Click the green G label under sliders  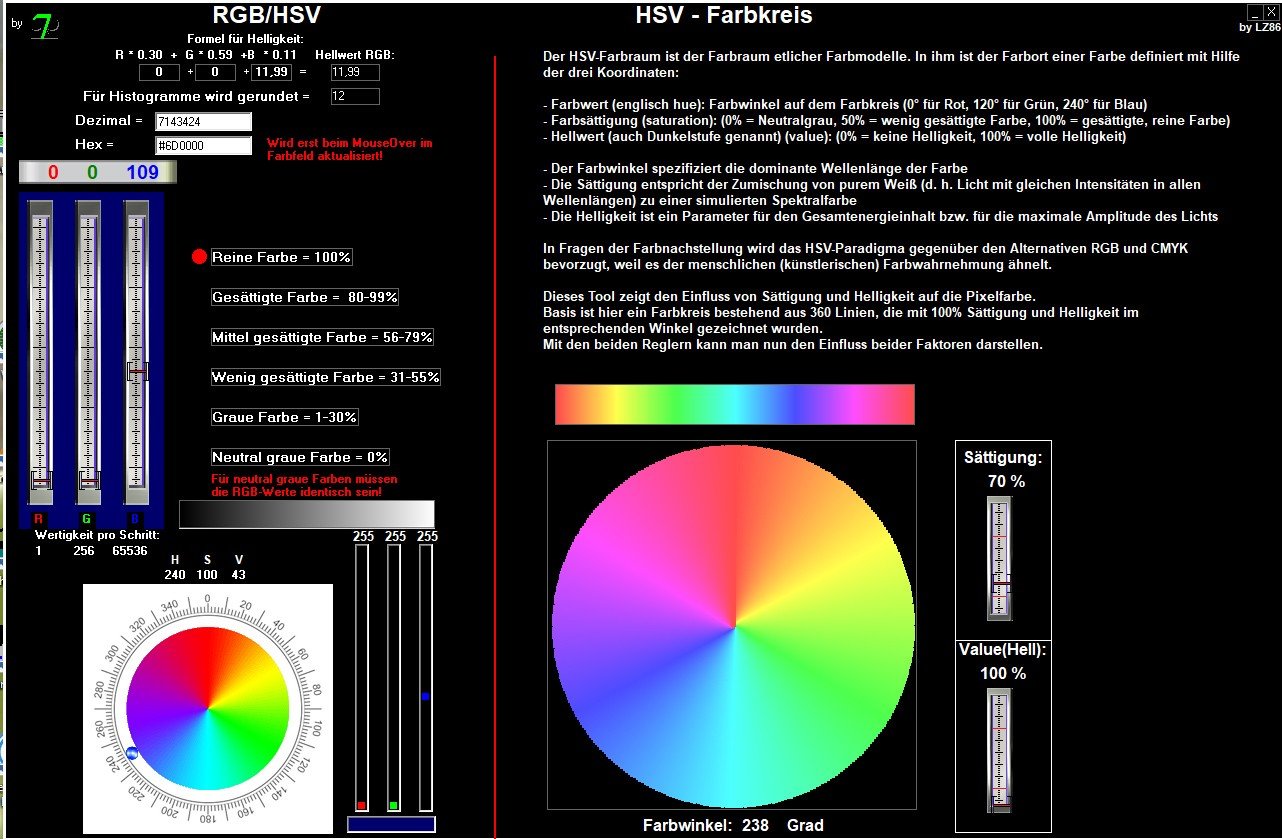pyautogui.click(x=87, y=519)
